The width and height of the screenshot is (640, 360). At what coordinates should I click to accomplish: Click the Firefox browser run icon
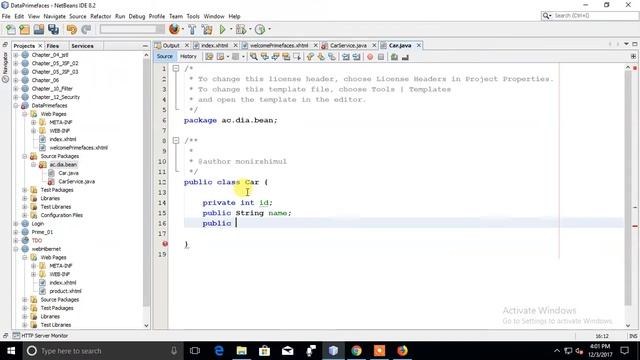coord(174,29)
